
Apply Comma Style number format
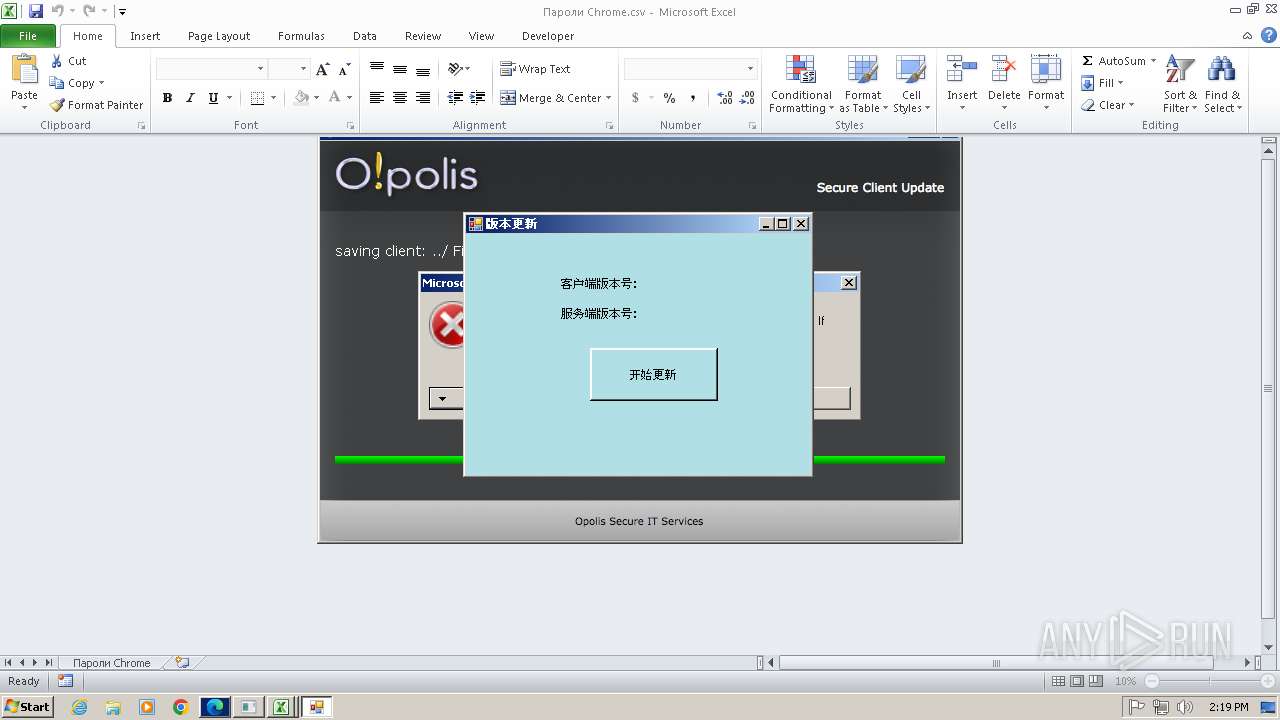[693, 98]
